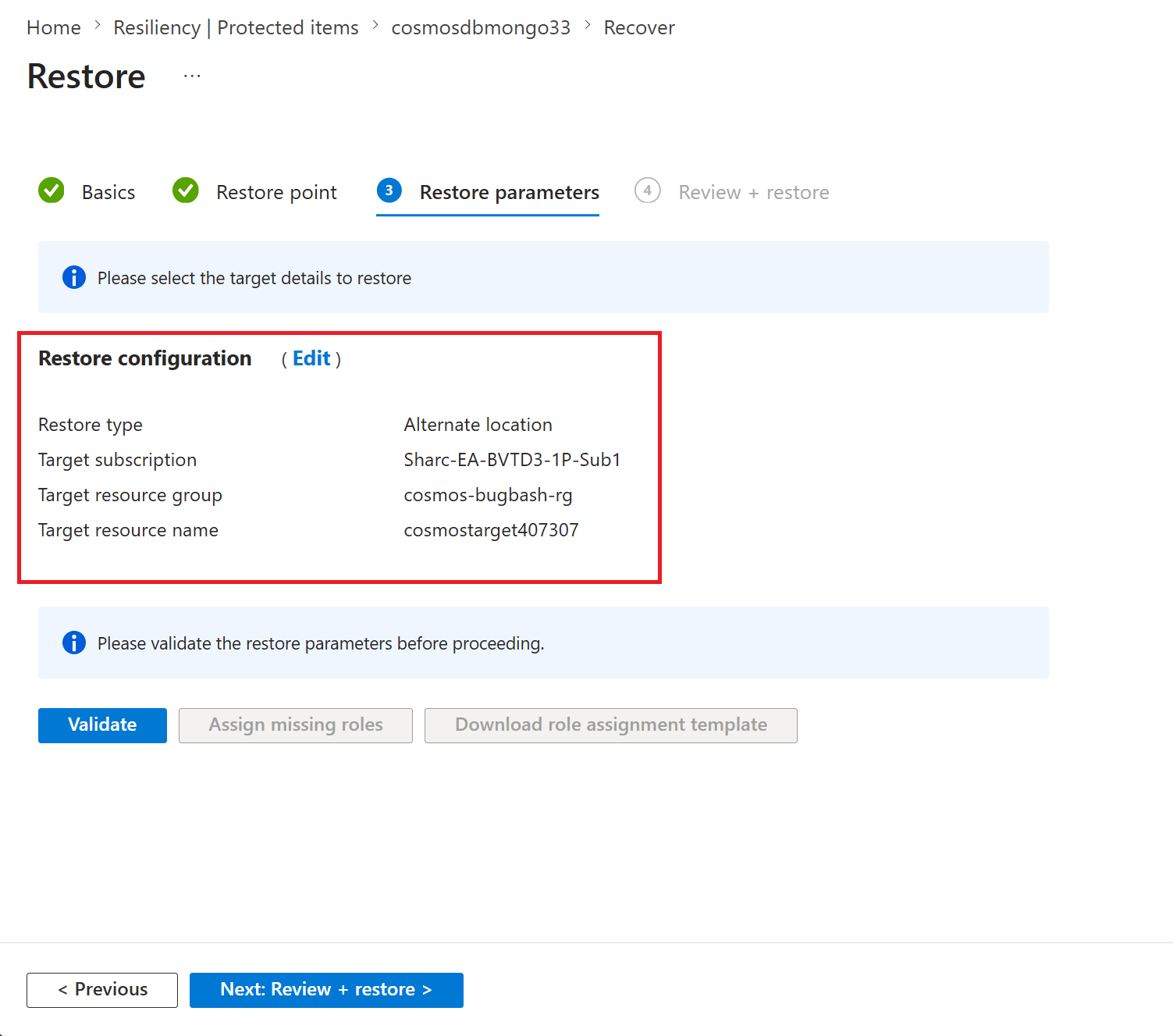Screen dimensions: 1173x1036
Task: Select the 'cosmos-bugbash-rg' value
Action: [x=488, y=495]
